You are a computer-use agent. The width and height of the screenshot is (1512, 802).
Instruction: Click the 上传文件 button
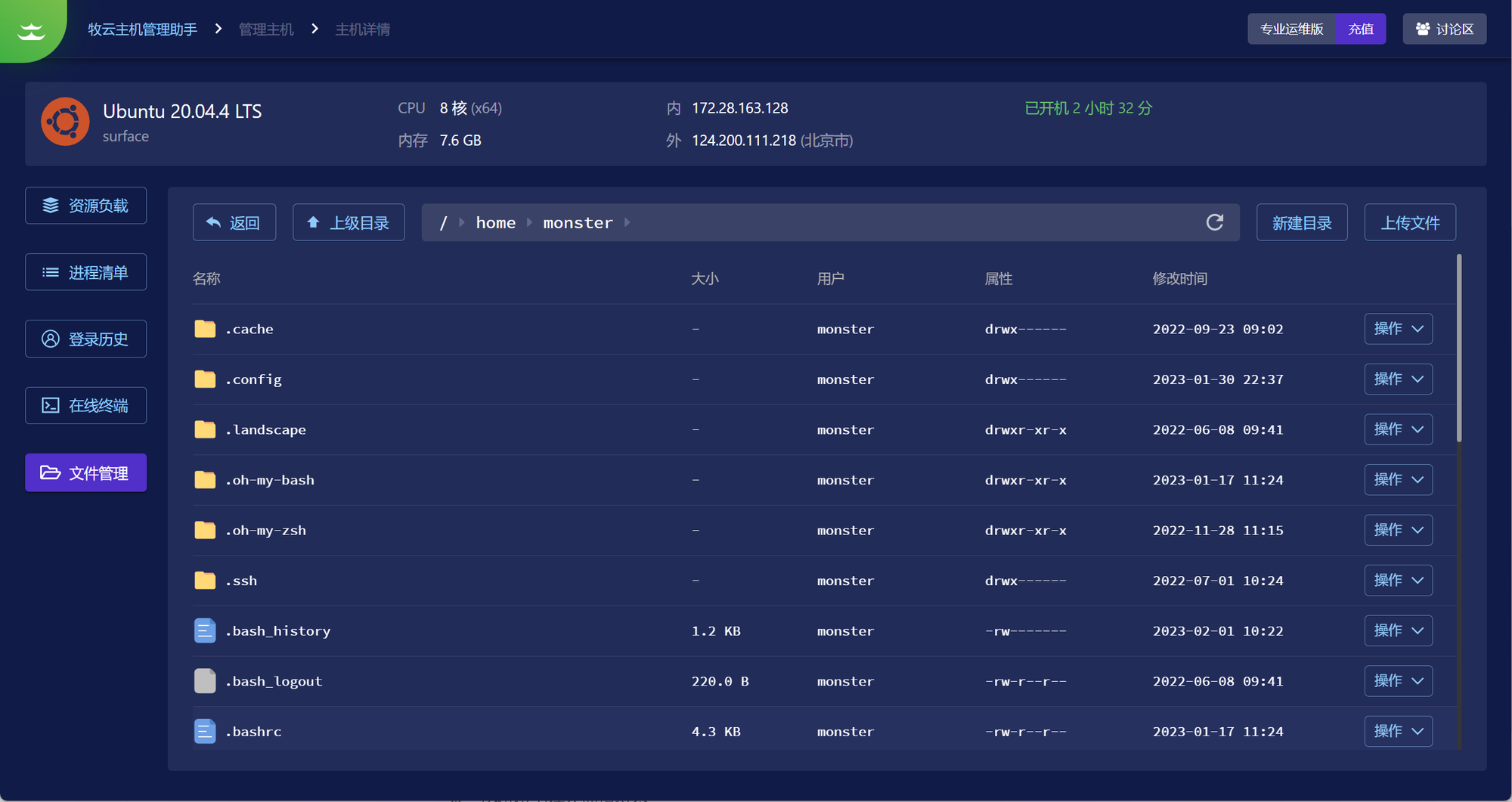click(x=1409, y=223)
